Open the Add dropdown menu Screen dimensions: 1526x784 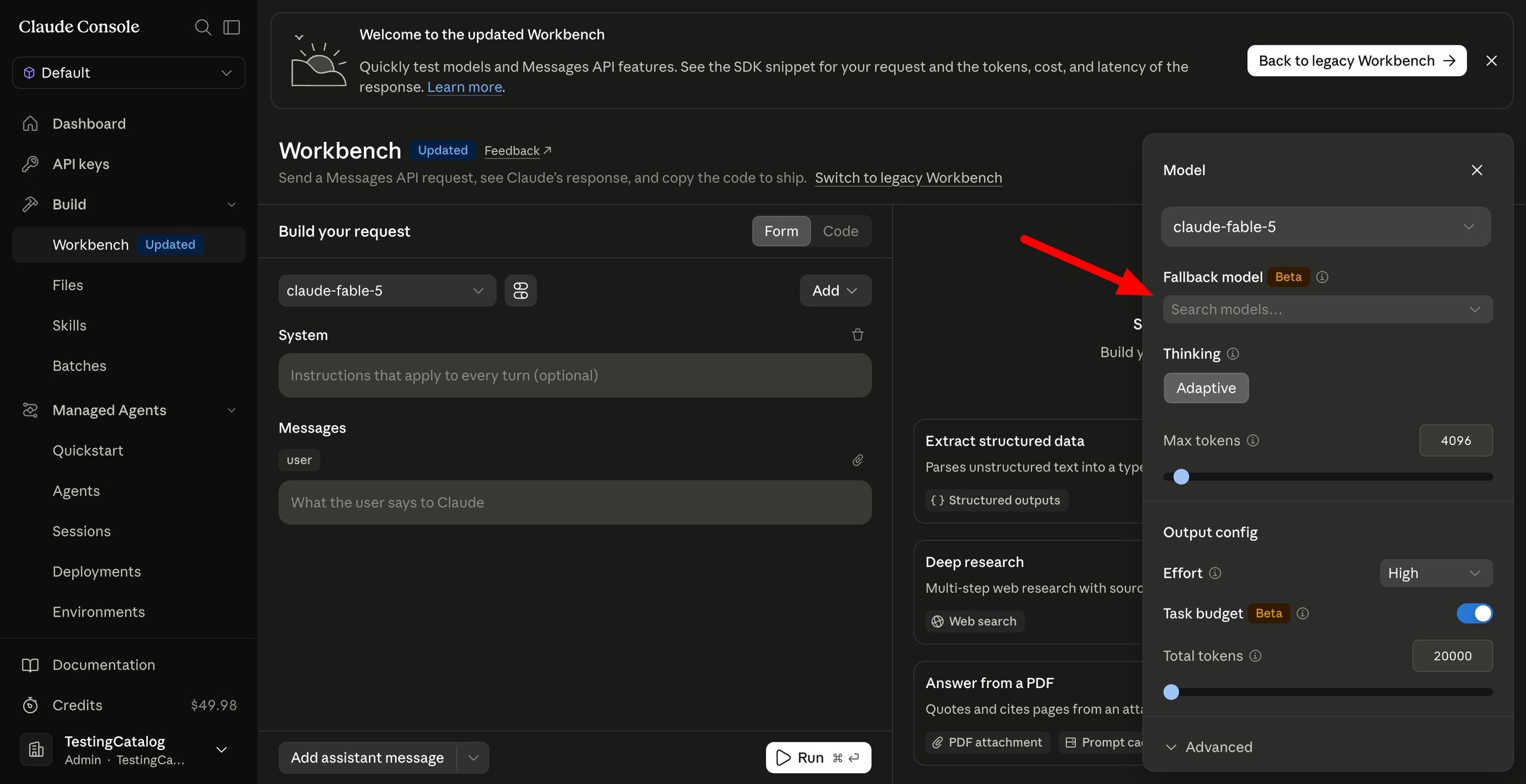[835, 291]
